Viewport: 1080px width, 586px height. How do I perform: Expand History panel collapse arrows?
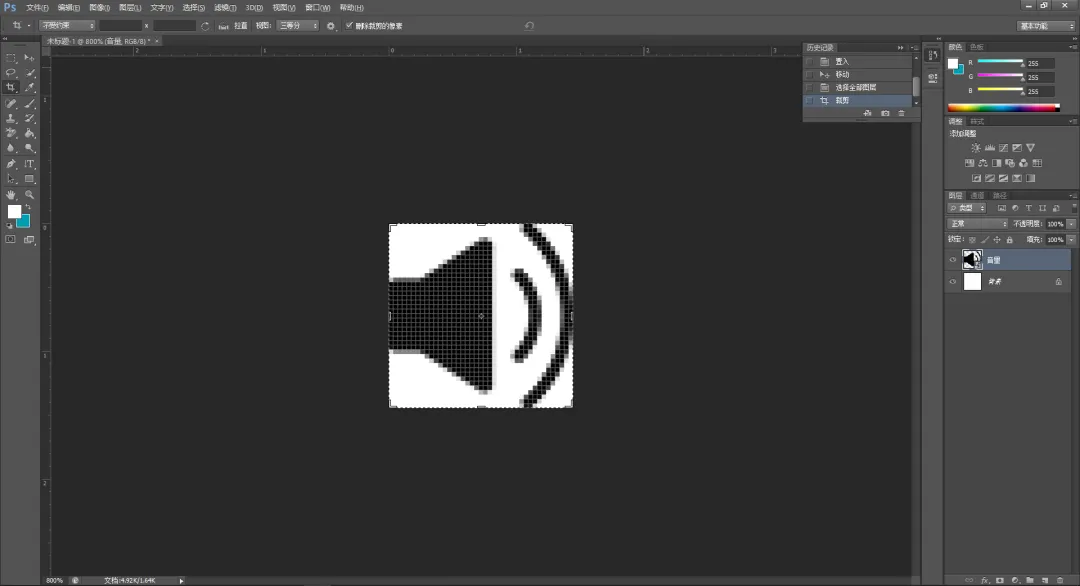[900, 48]
